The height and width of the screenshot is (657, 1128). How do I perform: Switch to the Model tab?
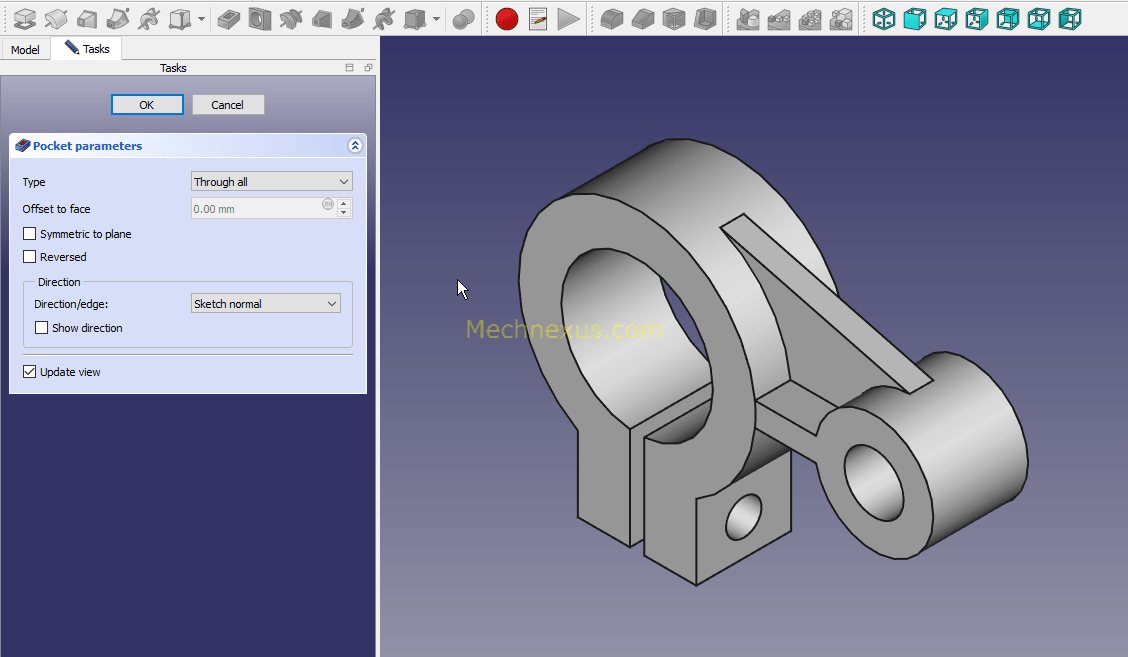pos(25,49)
